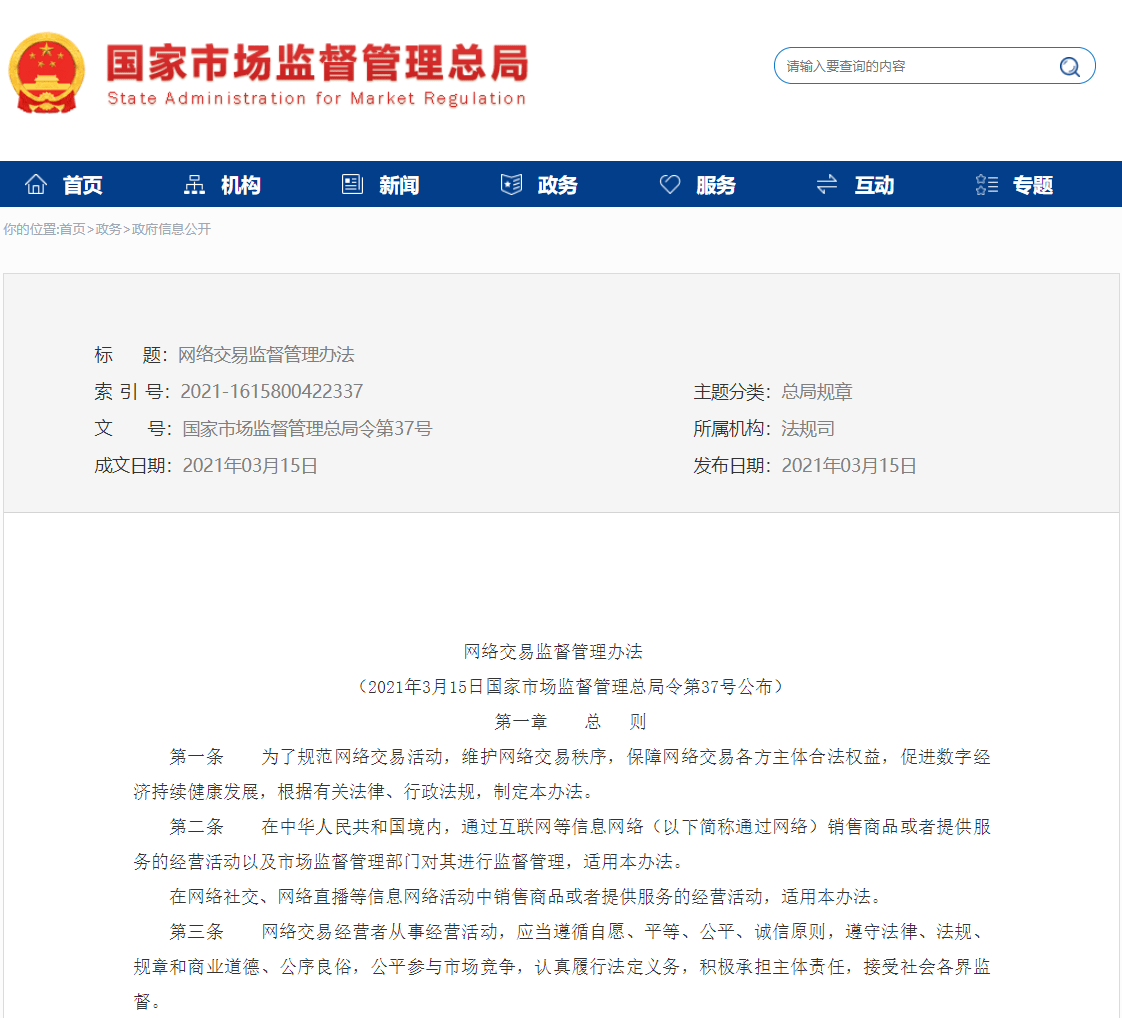1122x1018 pixels.
Task: Click the badge icon beside 政务
Action: [511, 185]
